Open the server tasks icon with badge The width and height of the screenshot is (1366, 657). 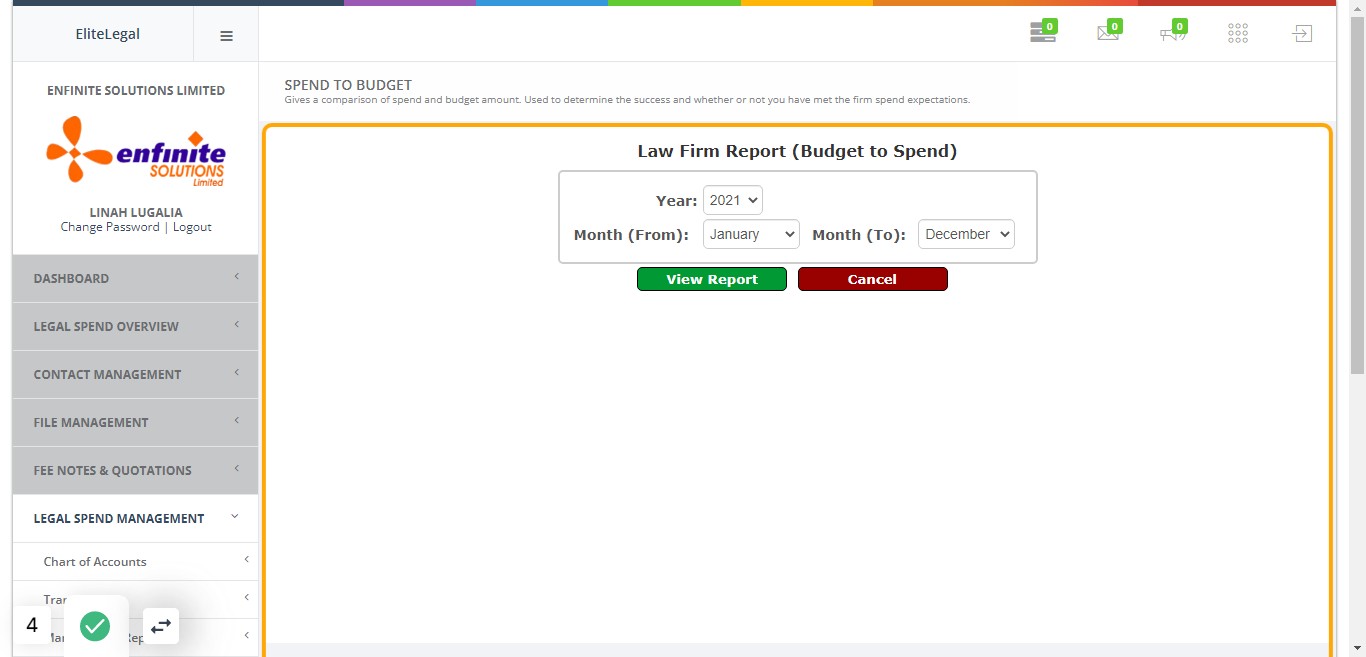[1043, 33]
